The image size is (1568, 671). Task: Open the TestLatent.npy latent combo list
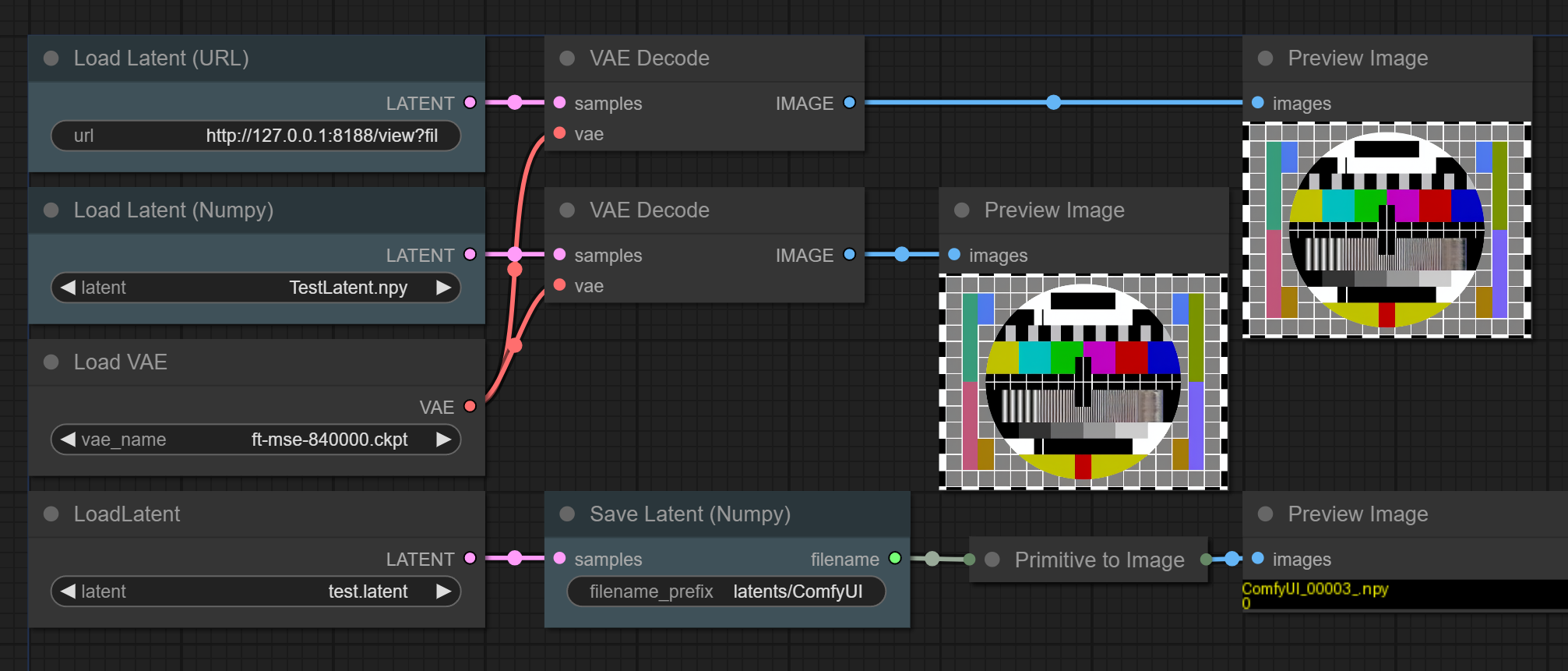coord(255,288)
